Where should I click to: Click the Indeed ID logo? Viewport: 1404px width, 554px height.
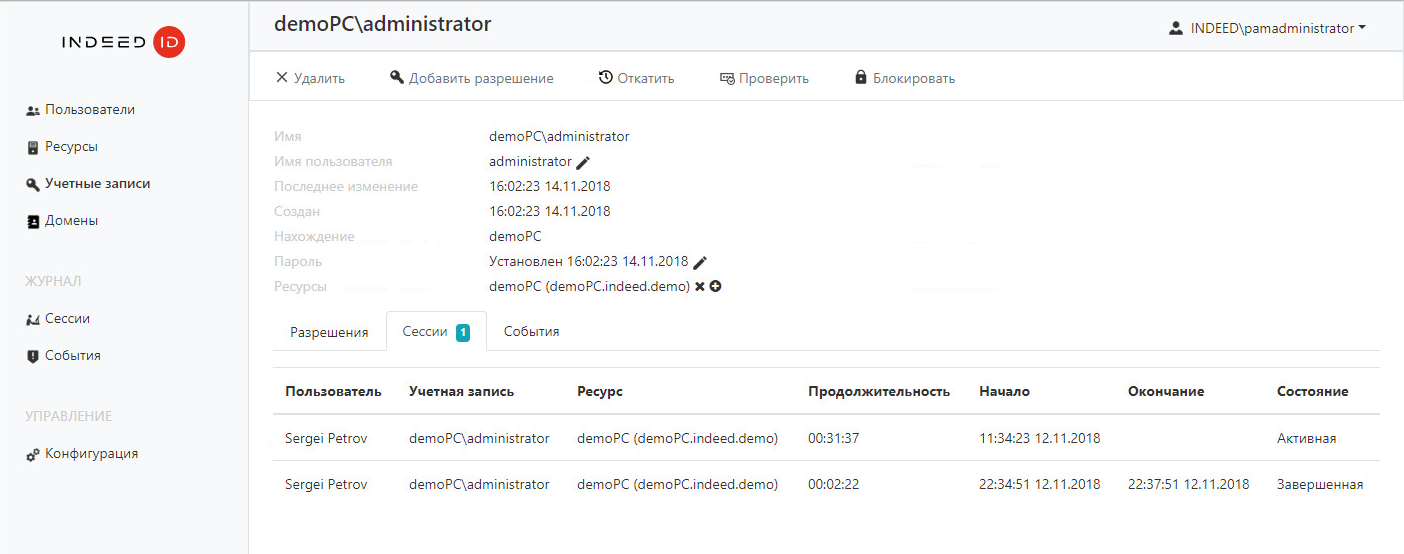point(123,42)
